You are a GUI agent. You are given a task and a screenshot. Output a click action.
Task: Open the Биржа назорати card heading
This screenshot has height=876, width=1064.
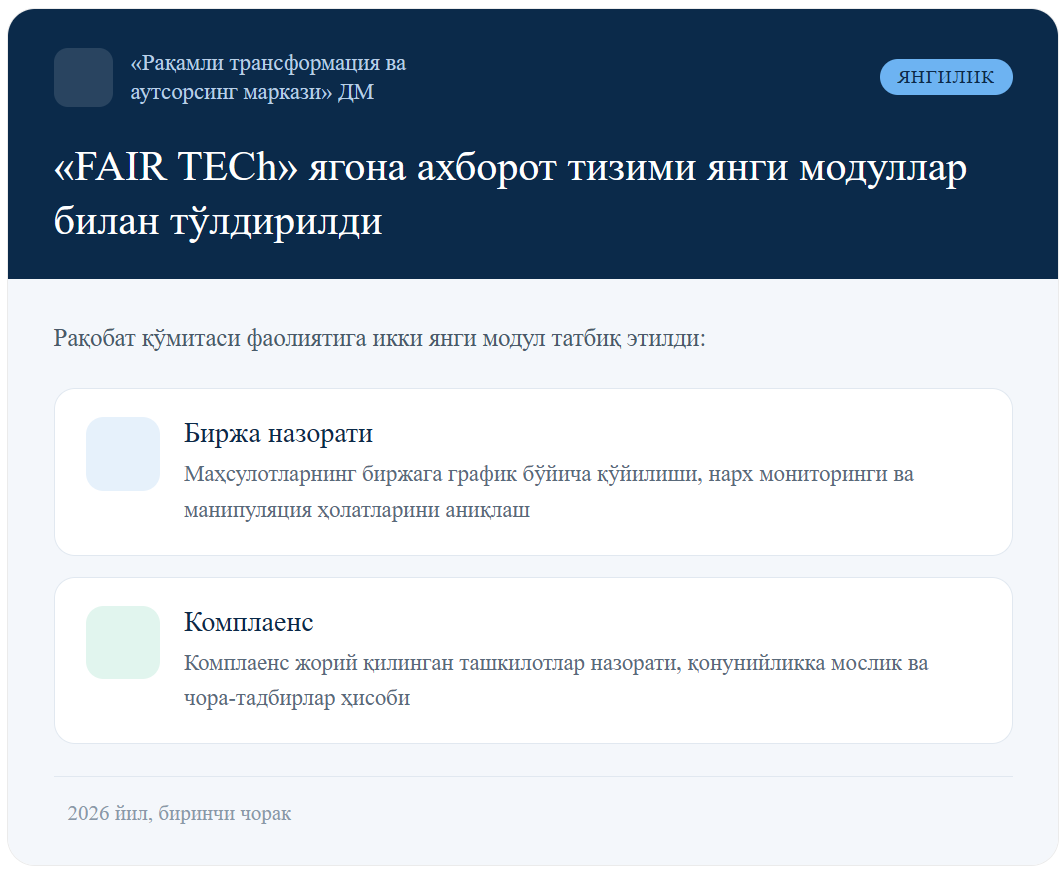[278, 434]
